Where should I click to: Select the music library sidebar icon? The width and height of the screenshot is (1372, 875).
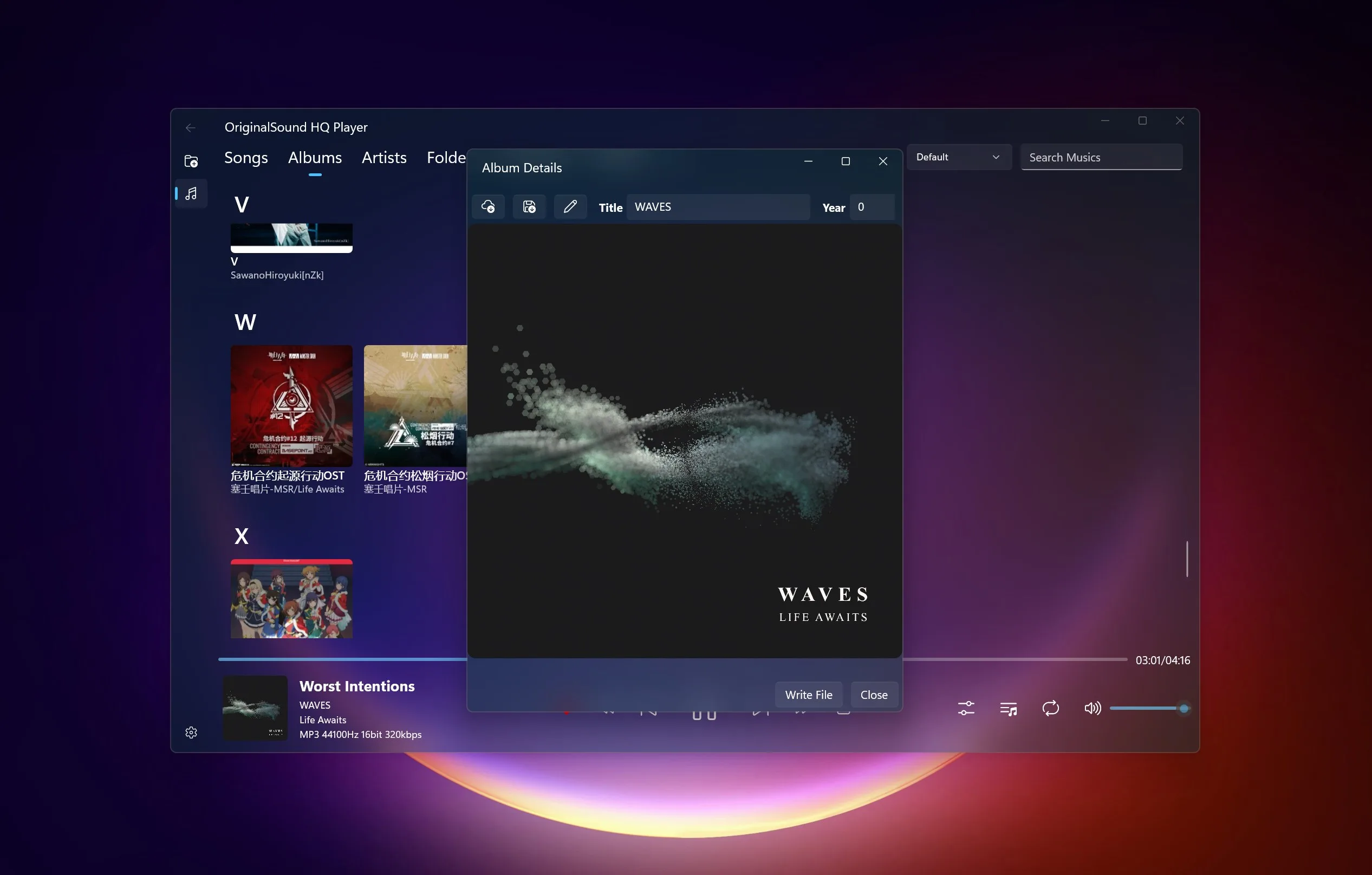coord(191,194)
